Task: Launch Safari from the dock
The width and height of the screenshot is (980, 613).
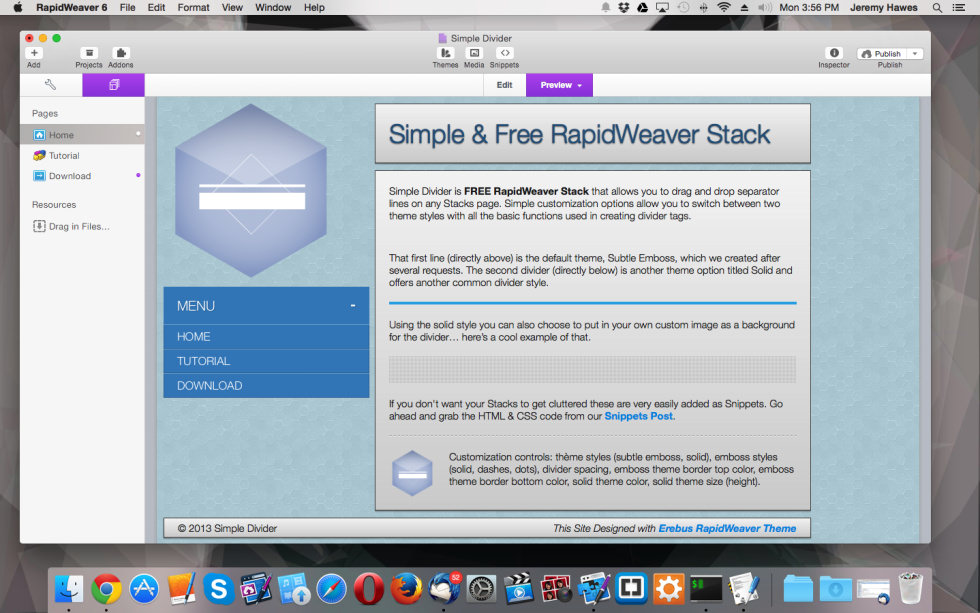Action: point(331,589)
